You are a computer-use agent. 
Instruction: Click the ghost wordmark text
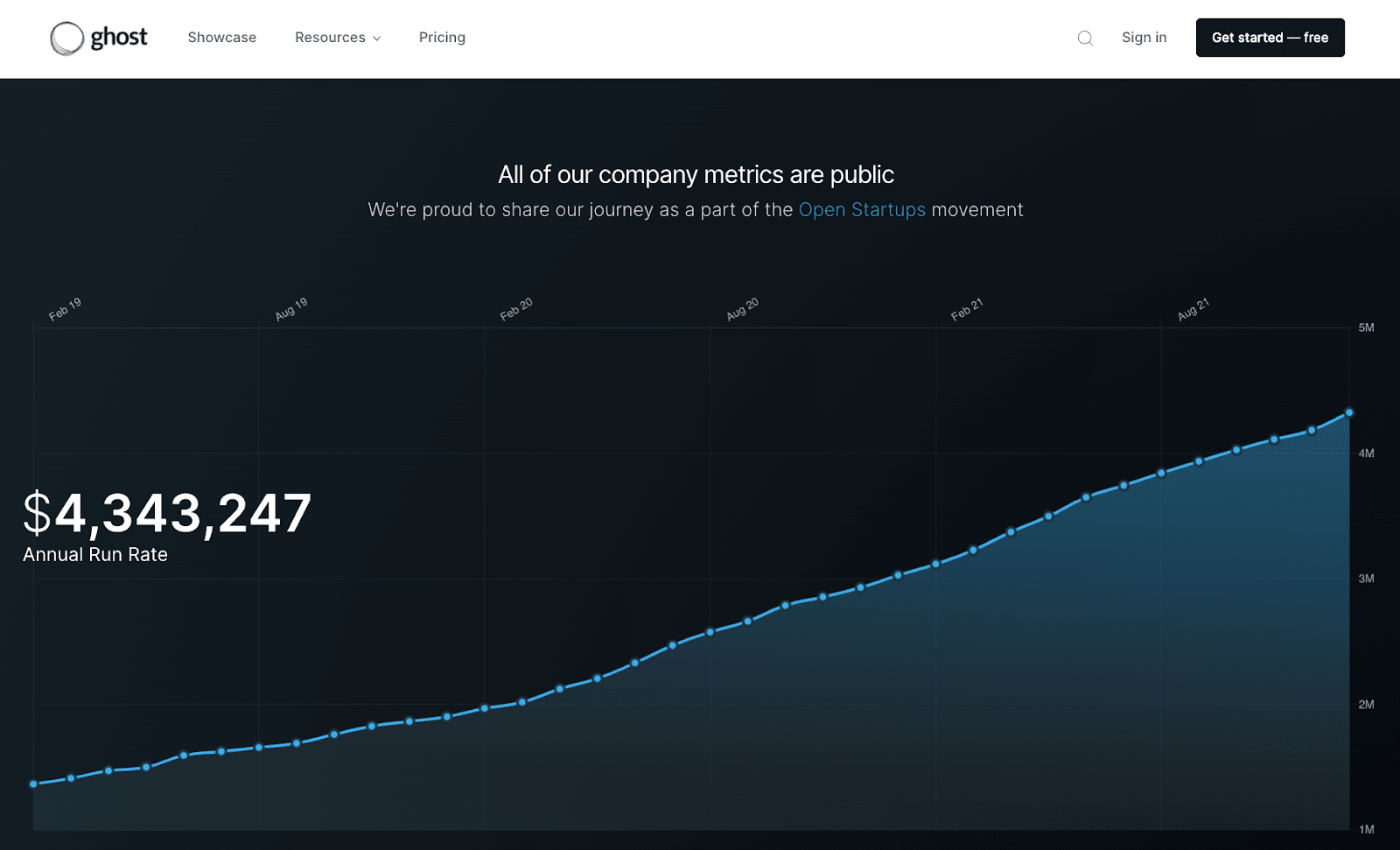119,38
